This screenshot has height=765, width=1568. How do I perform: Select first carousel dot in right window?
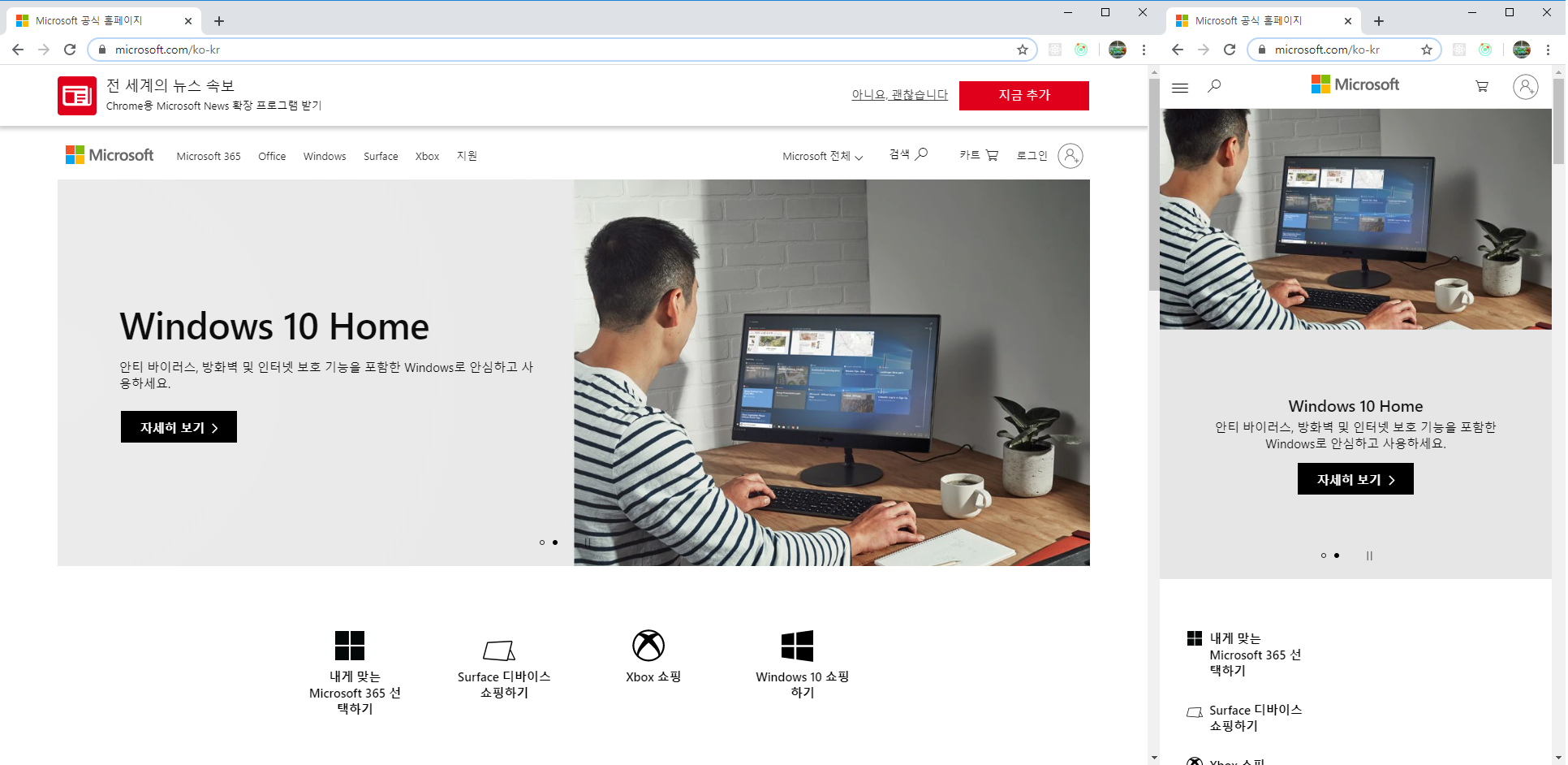[1324, 555]
